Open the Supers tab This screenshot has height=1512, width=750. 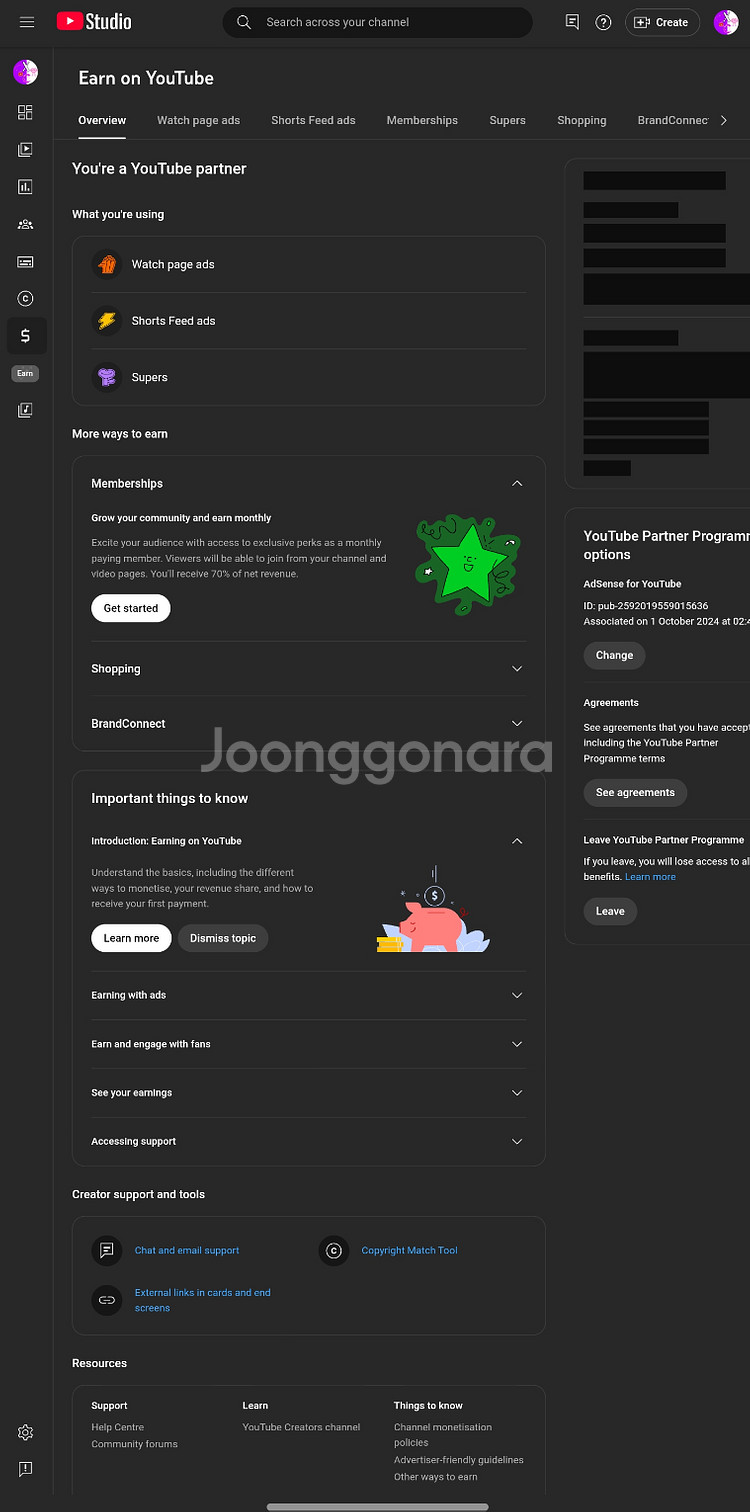pyautogui.click(x=507, y=120)
